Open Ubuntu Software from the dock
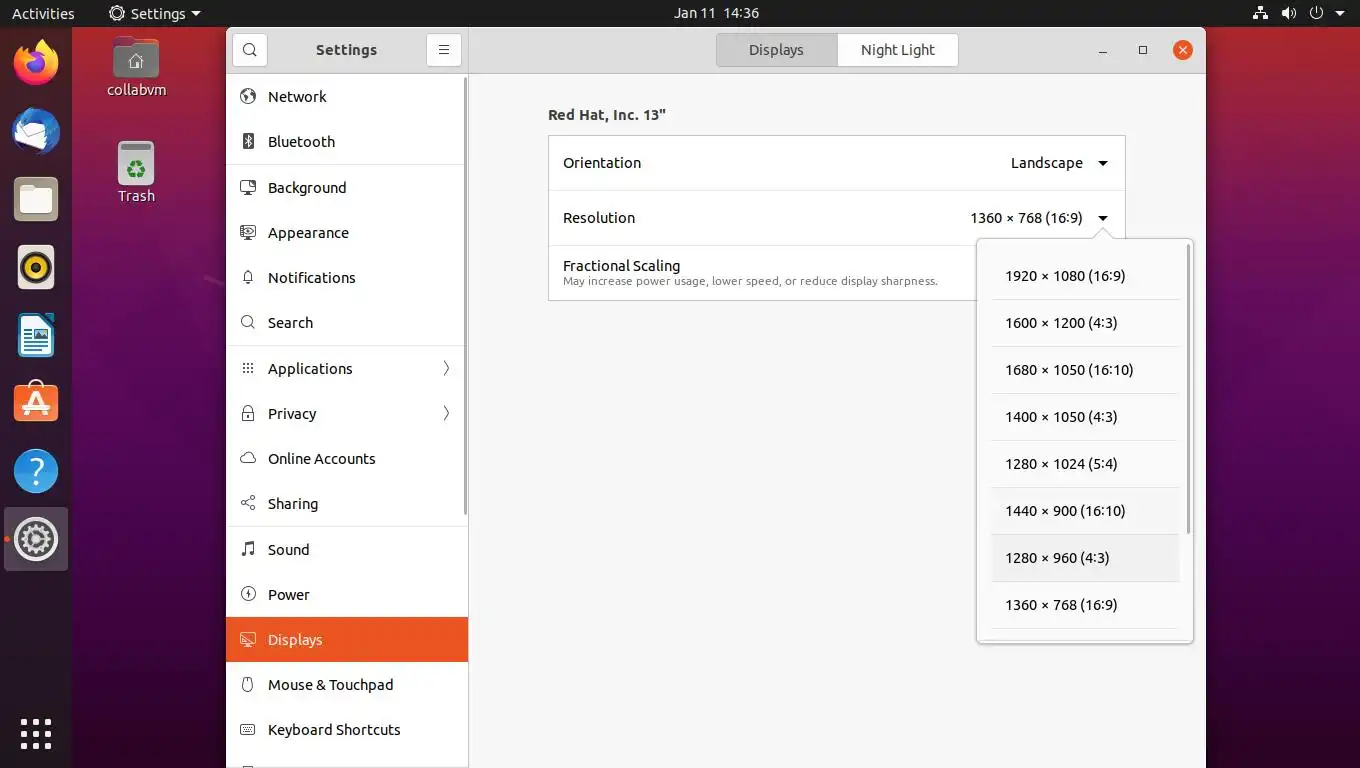The width and height of the screenshot is (1360, 768). 36,403
